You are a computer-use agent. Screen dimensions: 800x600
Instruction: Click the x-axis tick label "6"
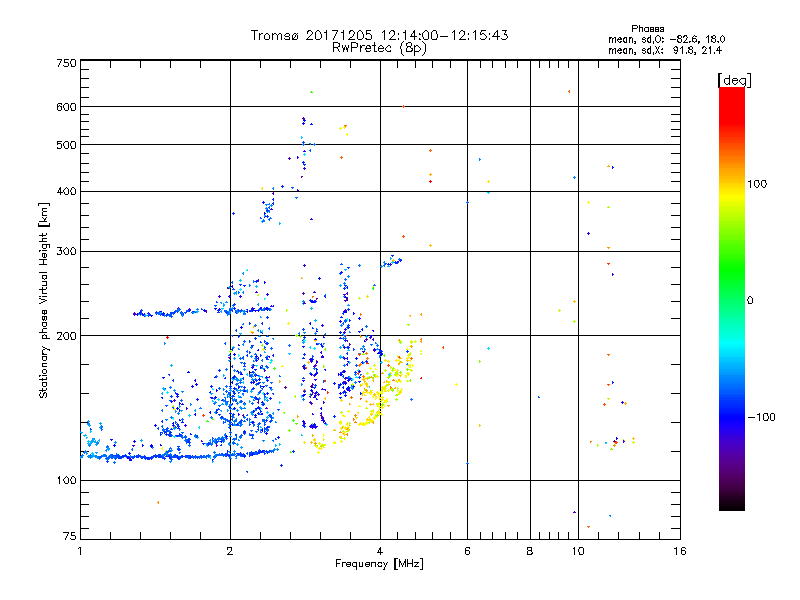point(467,551)
